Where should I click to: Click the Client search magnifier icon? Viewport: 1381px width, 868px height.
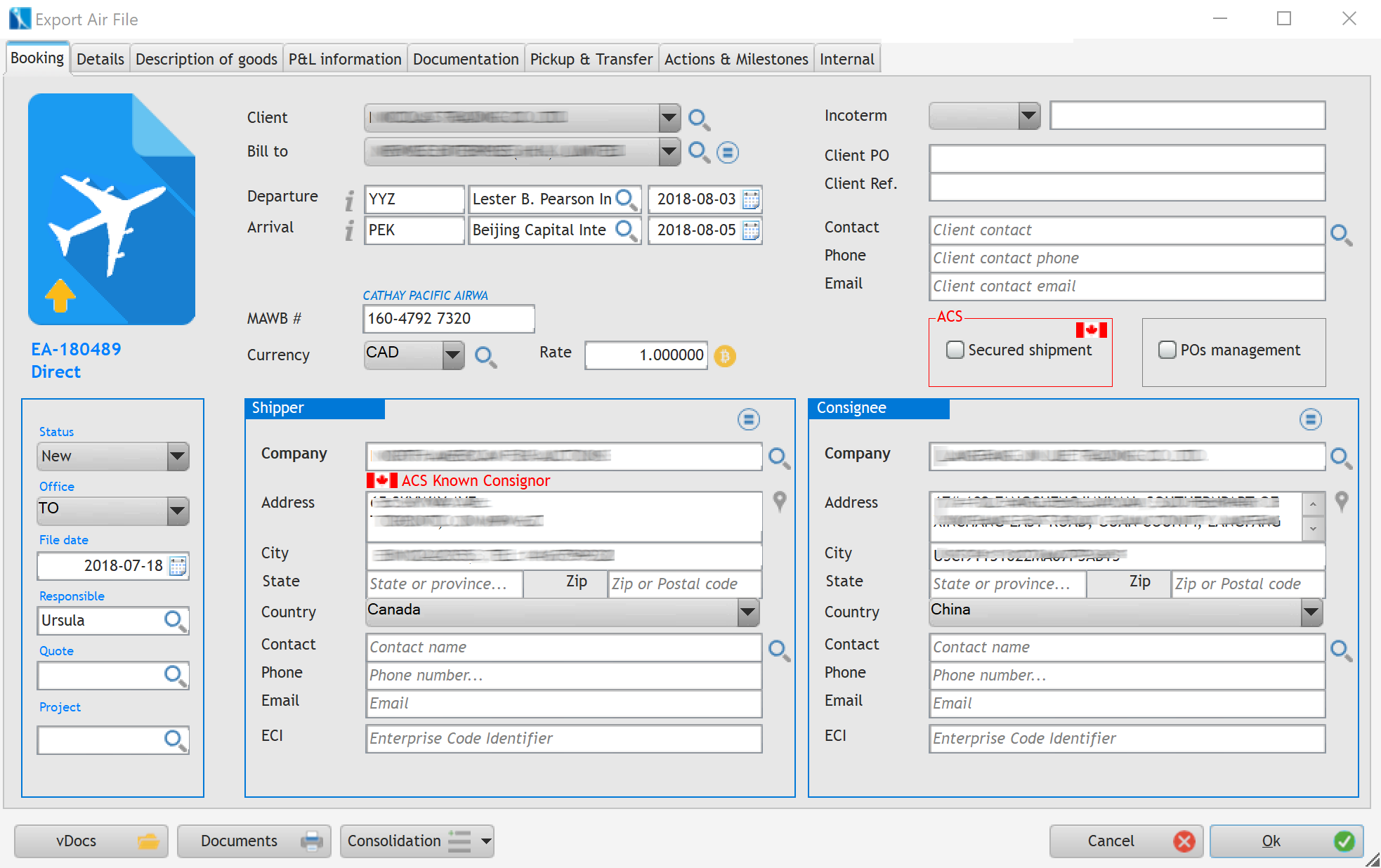tap(698, 119)
